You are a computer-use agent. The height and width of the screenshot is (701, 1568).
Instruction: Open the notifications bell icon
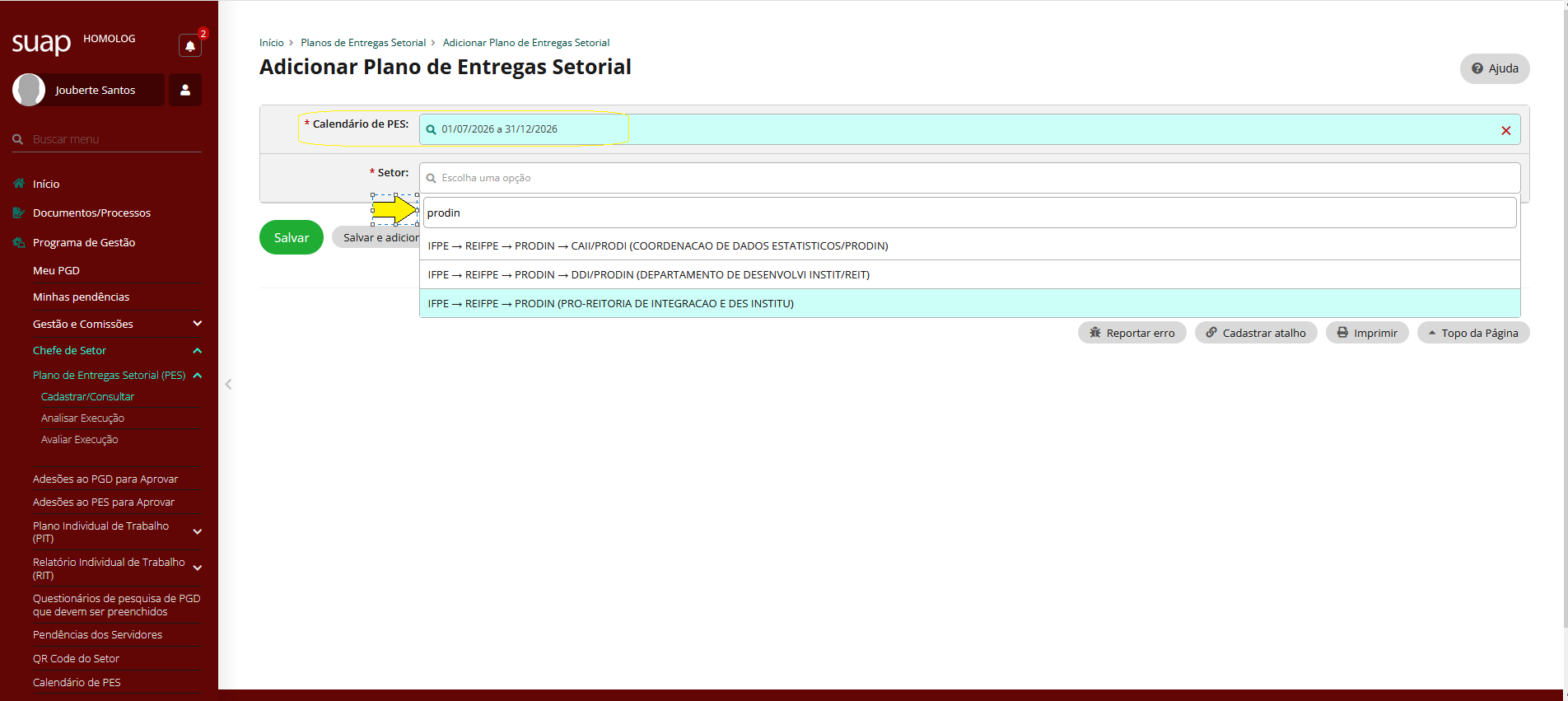tap(190, 46)
